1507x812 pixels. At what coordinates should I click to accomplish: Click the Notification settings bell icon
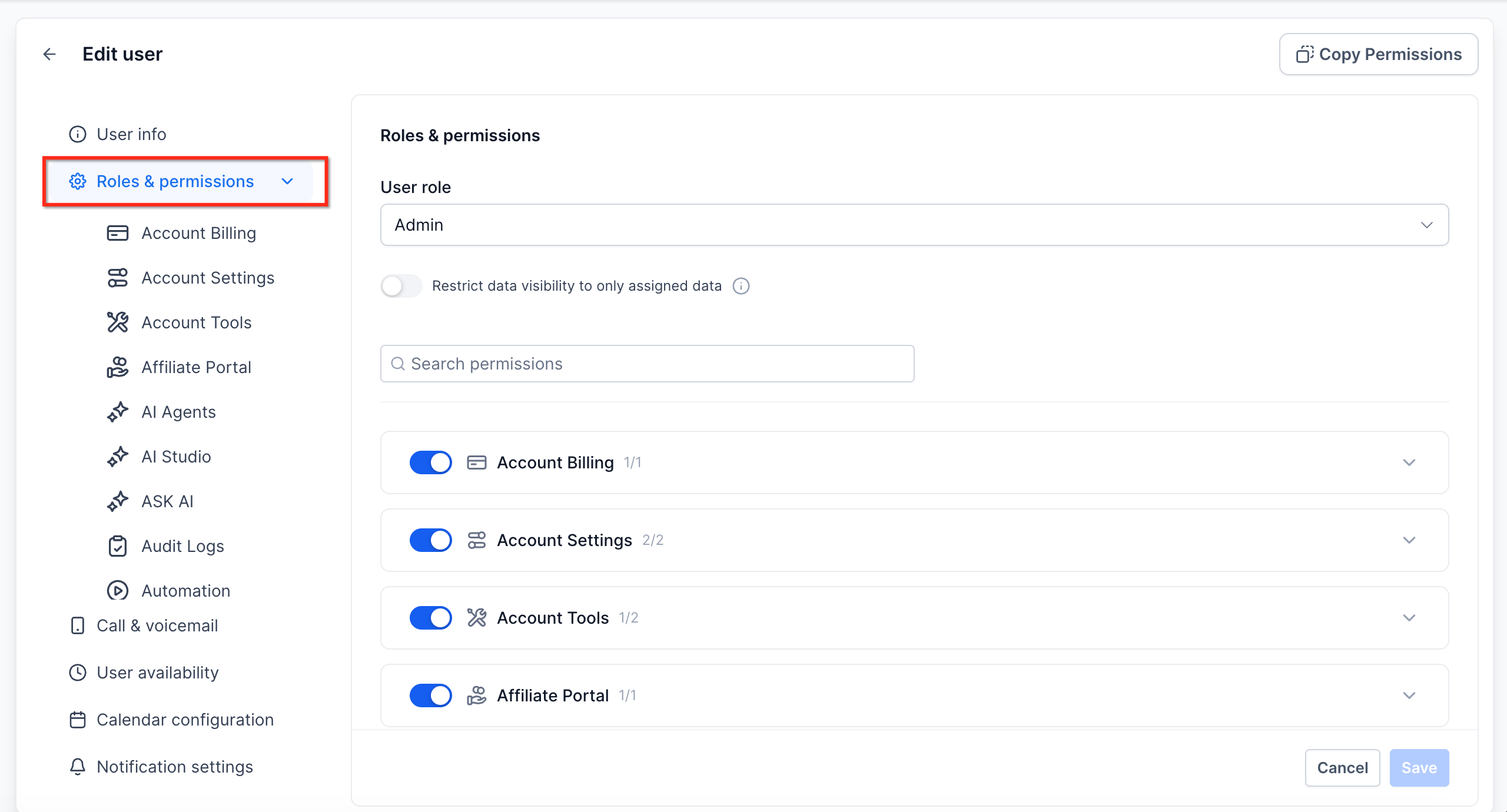click(x=78, y=767)
